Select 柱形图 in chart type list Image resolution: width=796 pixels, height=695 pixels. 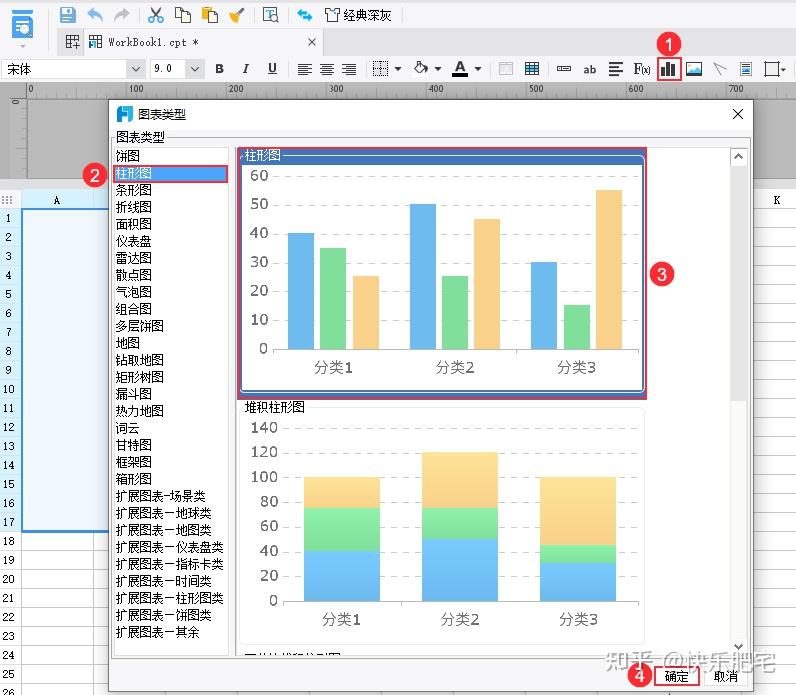point(171,174)
